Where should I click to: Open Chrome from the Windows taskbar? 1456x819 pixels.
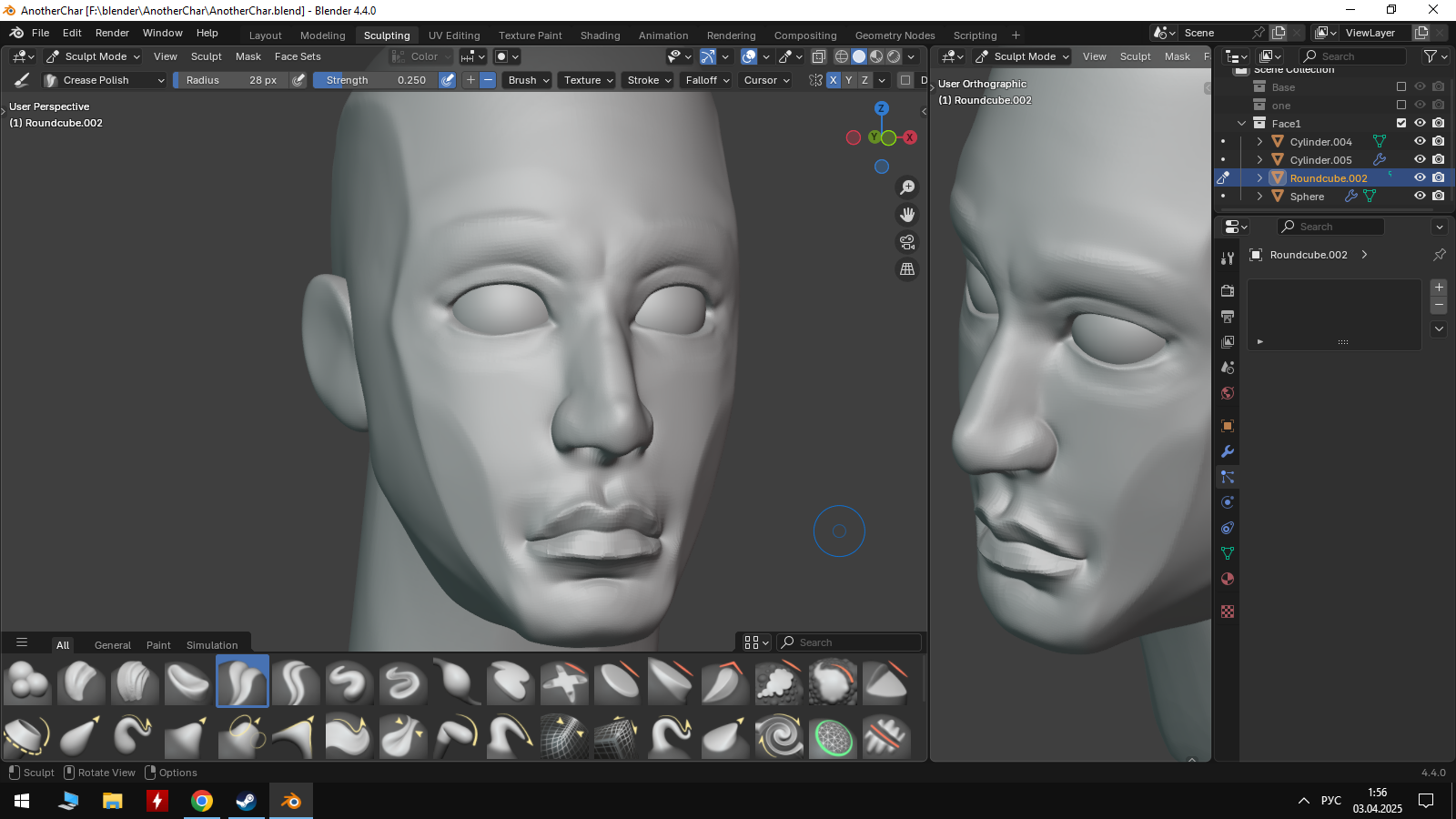(x=202, y=801)
